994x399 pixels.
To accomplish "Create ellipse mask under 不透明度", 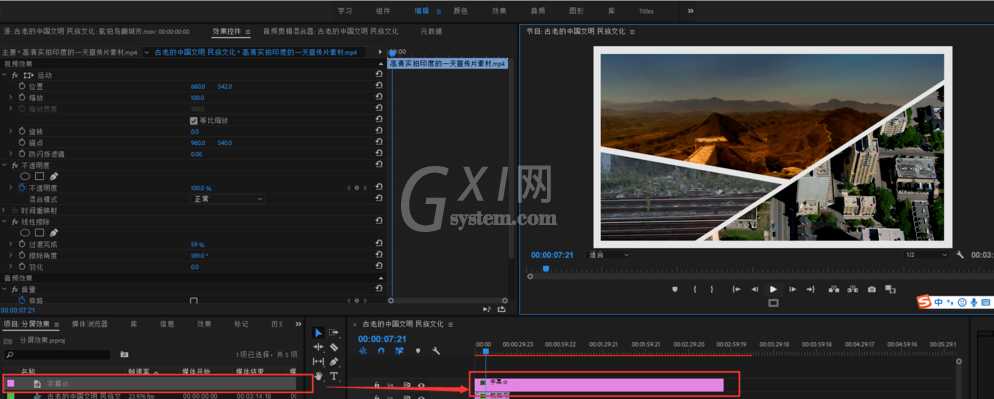I will click(25, 176).
